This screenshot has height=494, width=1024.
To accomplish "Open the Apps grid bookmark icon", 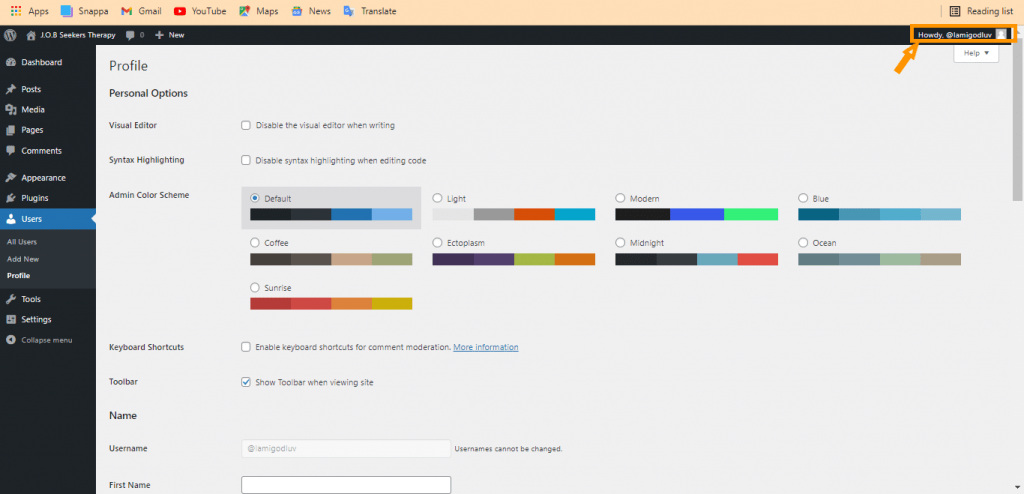I will tap(16, 11).
